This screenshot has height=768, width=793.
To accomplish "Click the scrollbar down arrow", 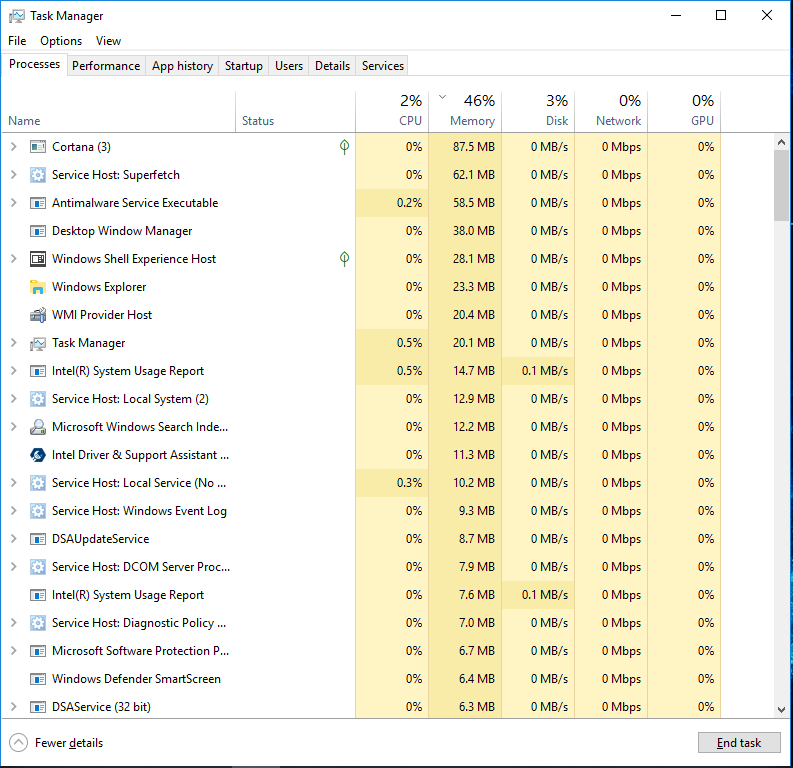I will click(781, 710).
